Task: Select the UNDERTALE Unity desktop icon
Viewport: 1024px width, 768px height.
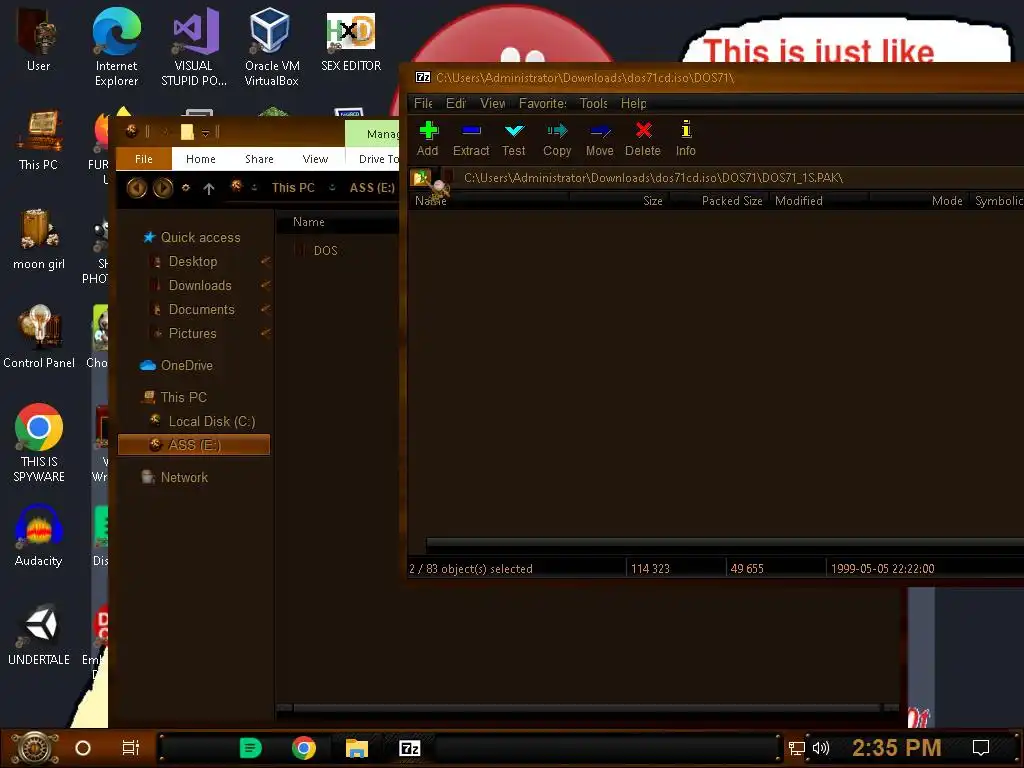Action: [x=39, y=635]
